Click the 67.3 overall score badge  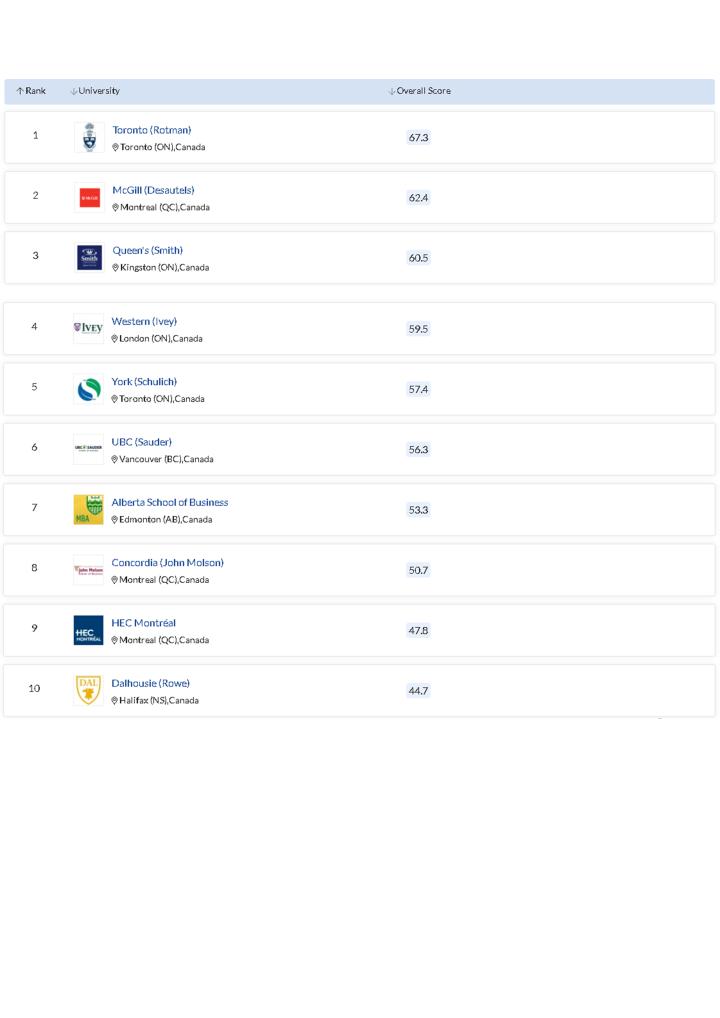pyautogui.click(x=418, y=137)
